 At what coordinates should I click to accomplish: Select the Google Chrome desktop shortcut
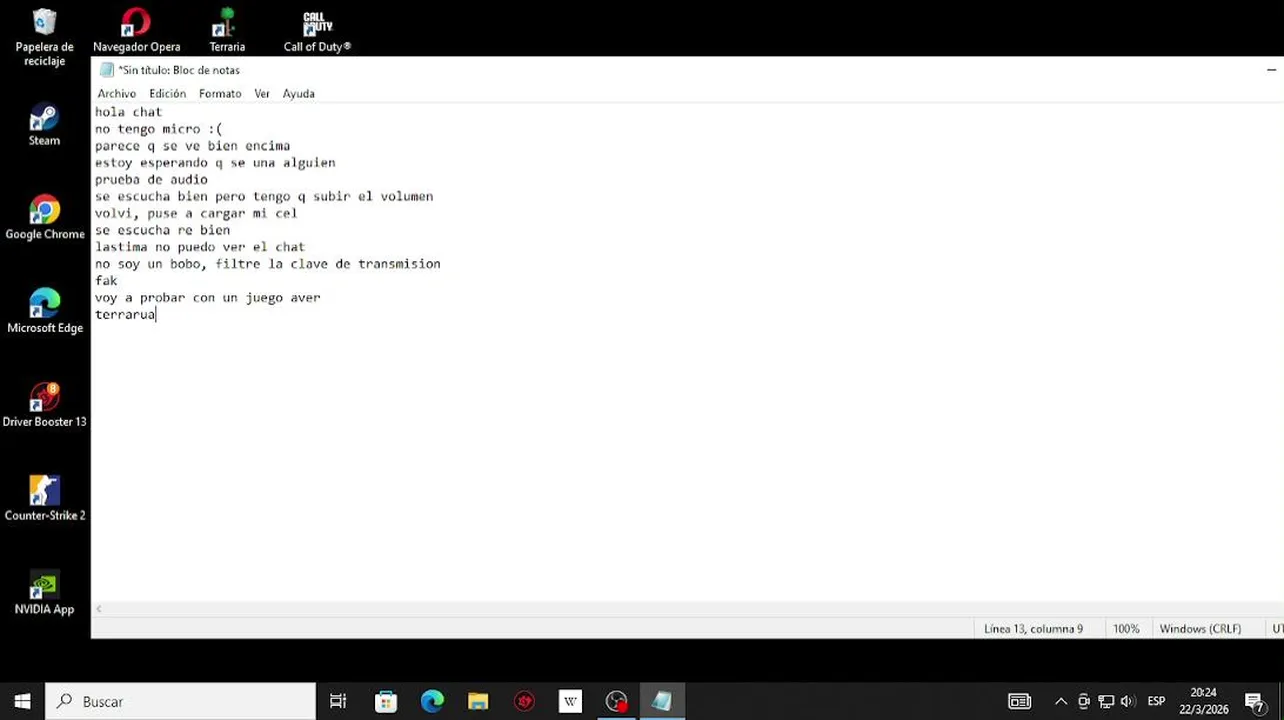point(44,218)
